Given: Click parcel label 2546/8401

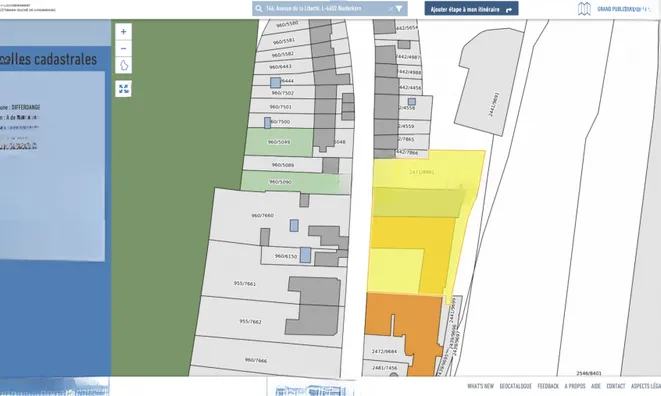Looking at the screenshot, I should tap(589, 373).
